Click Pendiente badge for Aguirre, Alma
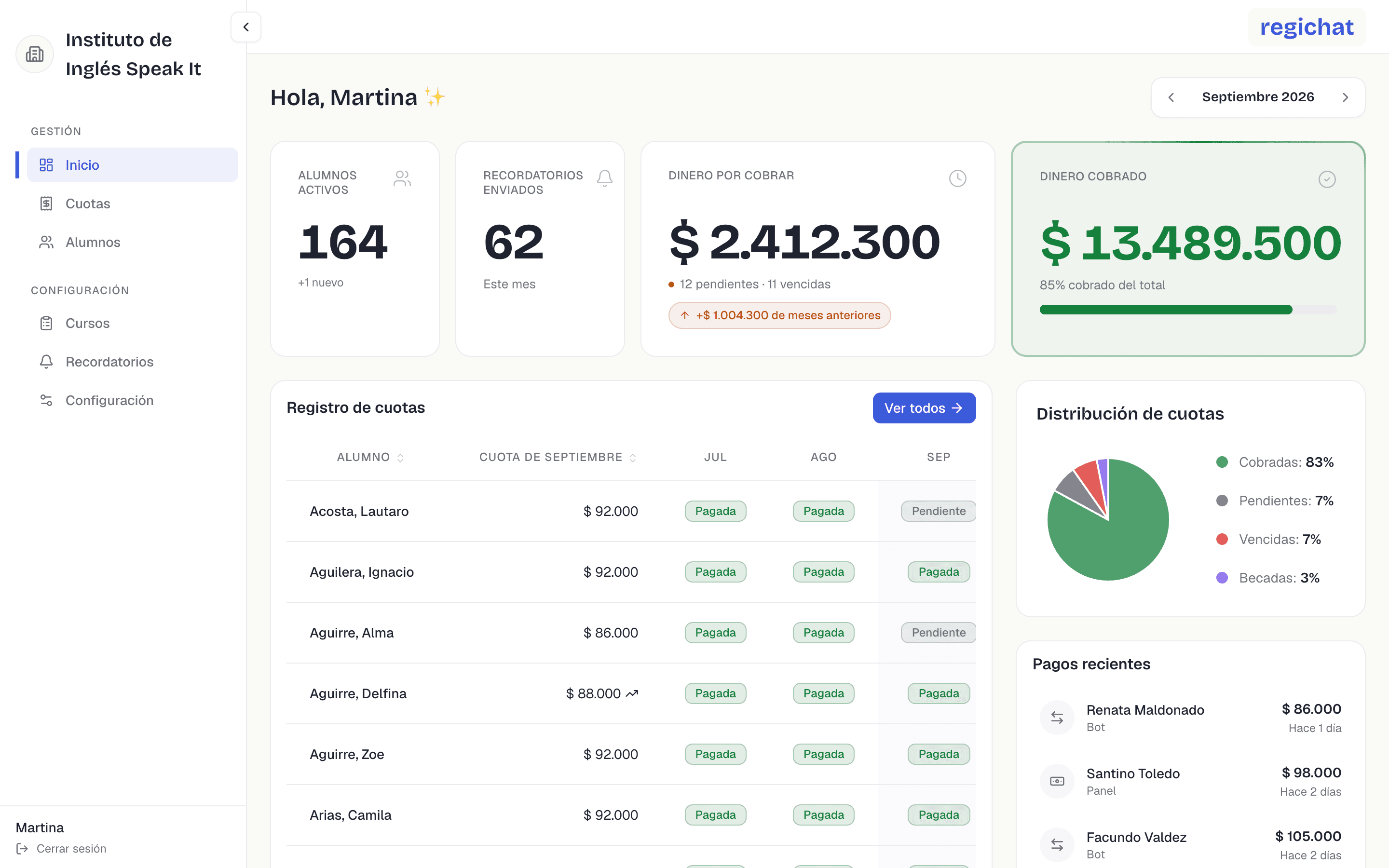Viewport: 1389px width, 868px height. 938,633
